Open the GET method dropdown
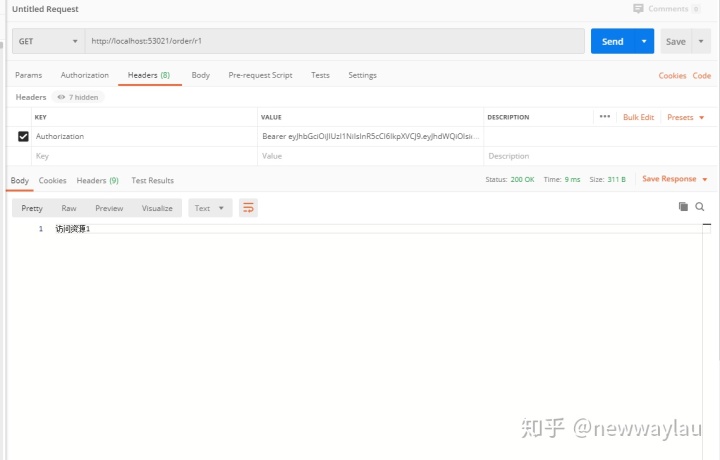Screen dimensions: 720x460 coord(48,41)
